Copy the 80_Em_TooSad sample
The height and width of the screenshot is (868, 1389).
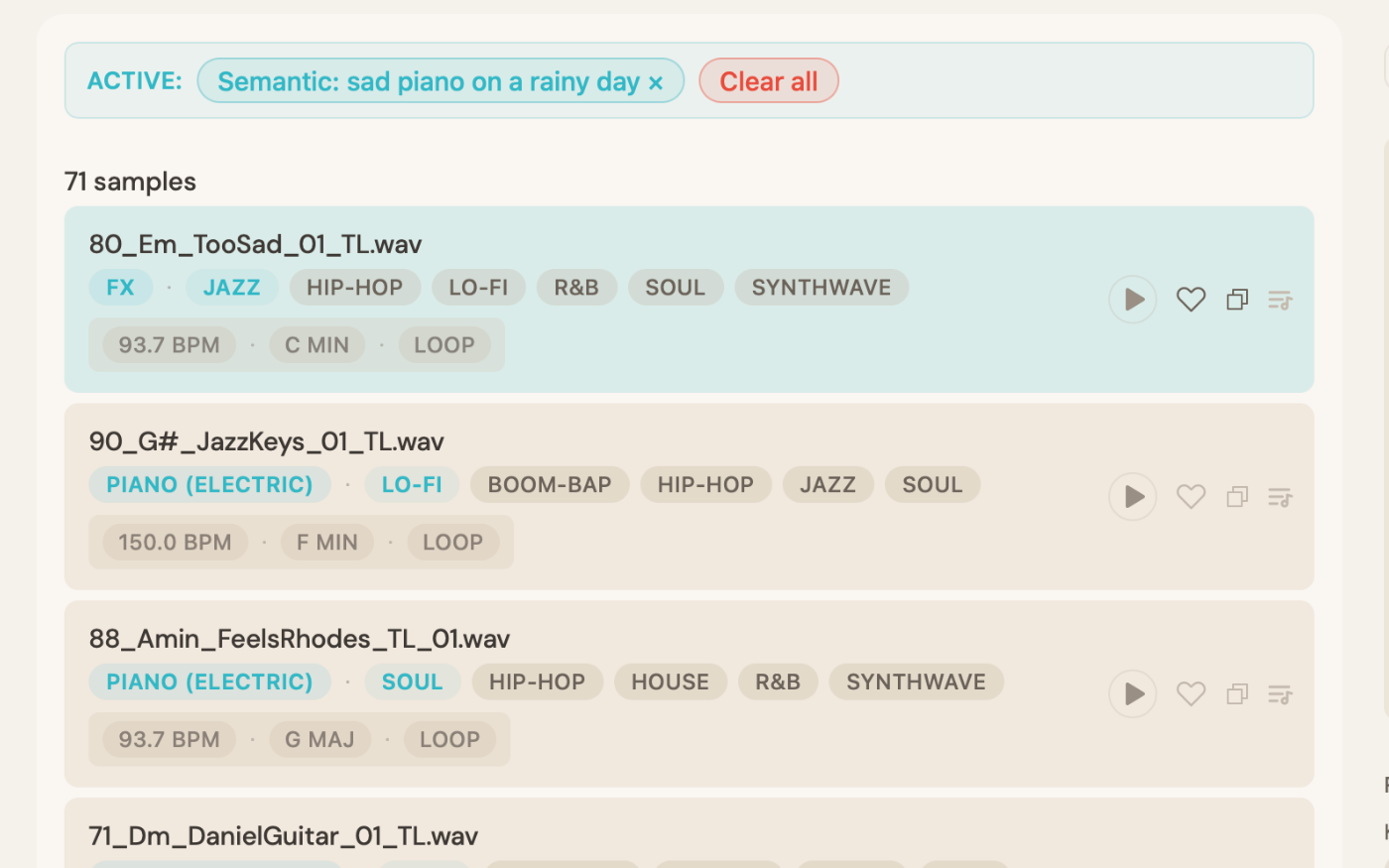point(1236,299)
